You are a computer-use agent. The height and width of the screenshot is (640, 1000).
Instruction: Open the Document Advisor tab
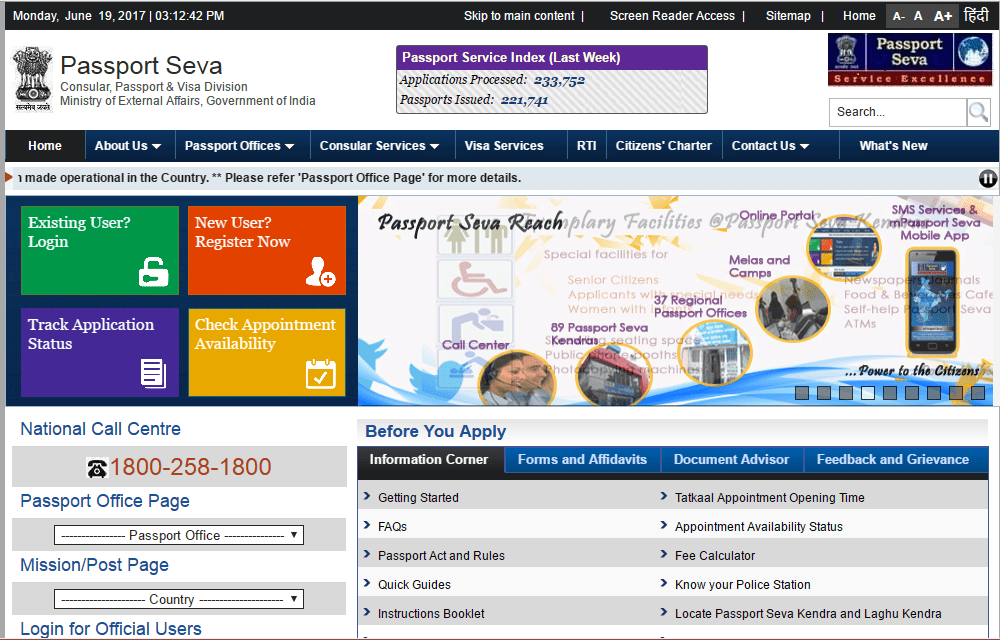click(732, 459)
